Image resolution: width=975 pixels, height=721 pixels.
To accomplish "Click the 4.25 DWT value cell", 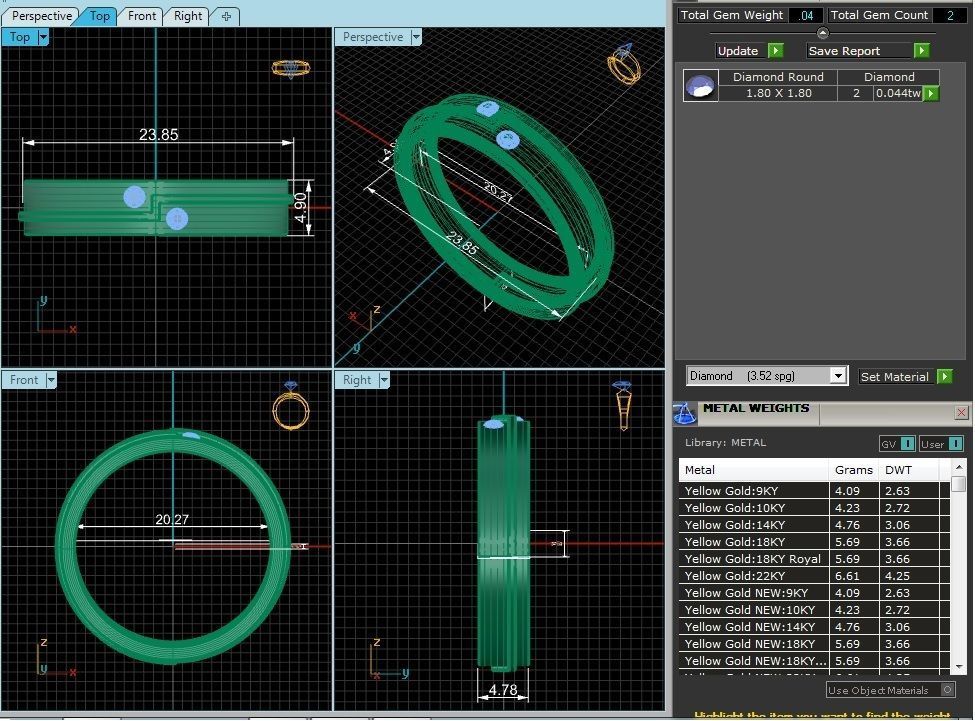I will (x=908, y=576).
